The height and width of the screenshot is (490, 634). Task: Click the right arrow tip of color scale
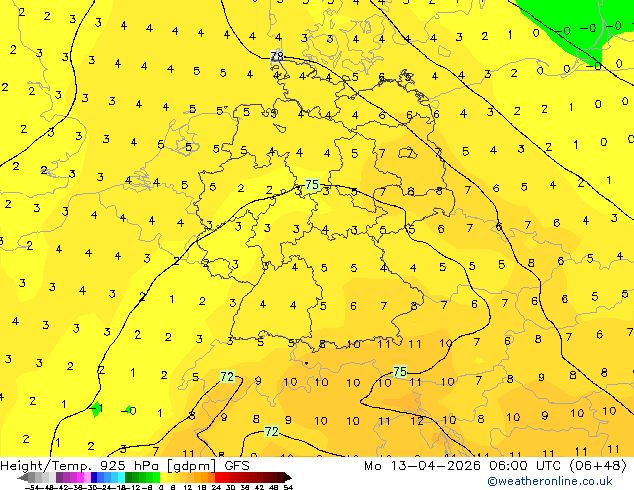[289, 478]
